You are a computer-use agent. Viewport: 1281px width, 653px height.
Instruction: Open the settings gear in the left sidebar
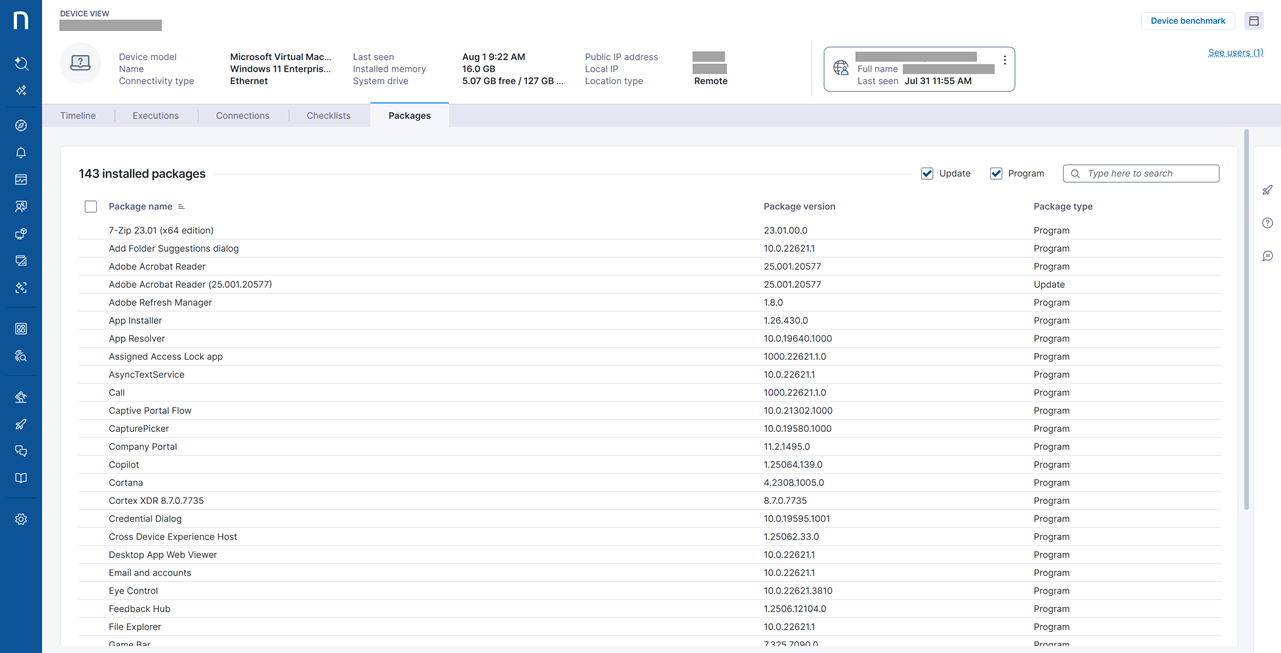pos(21,520)
